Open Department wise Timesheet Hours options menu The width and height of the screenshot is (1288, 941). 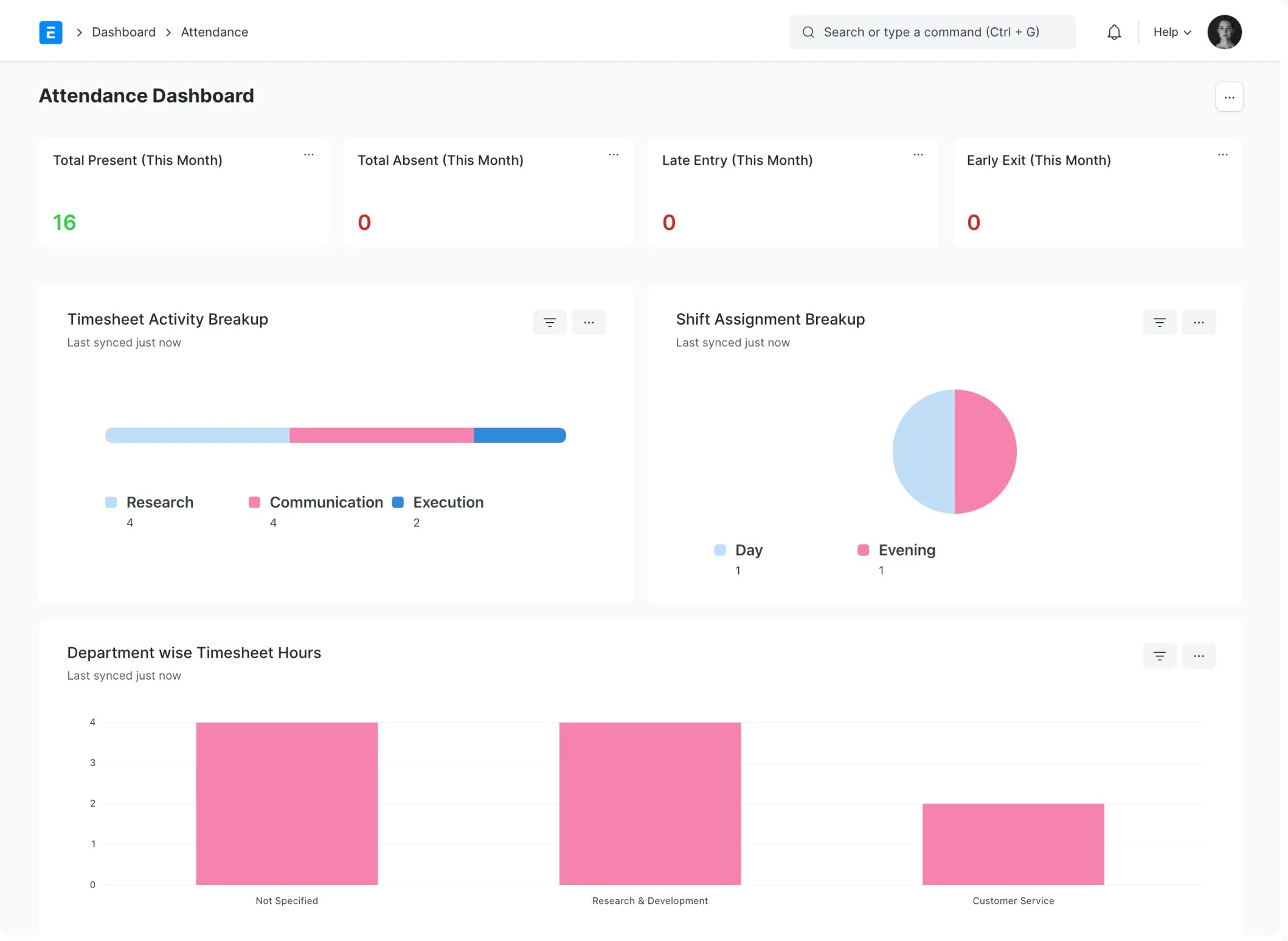[1198, 656]
